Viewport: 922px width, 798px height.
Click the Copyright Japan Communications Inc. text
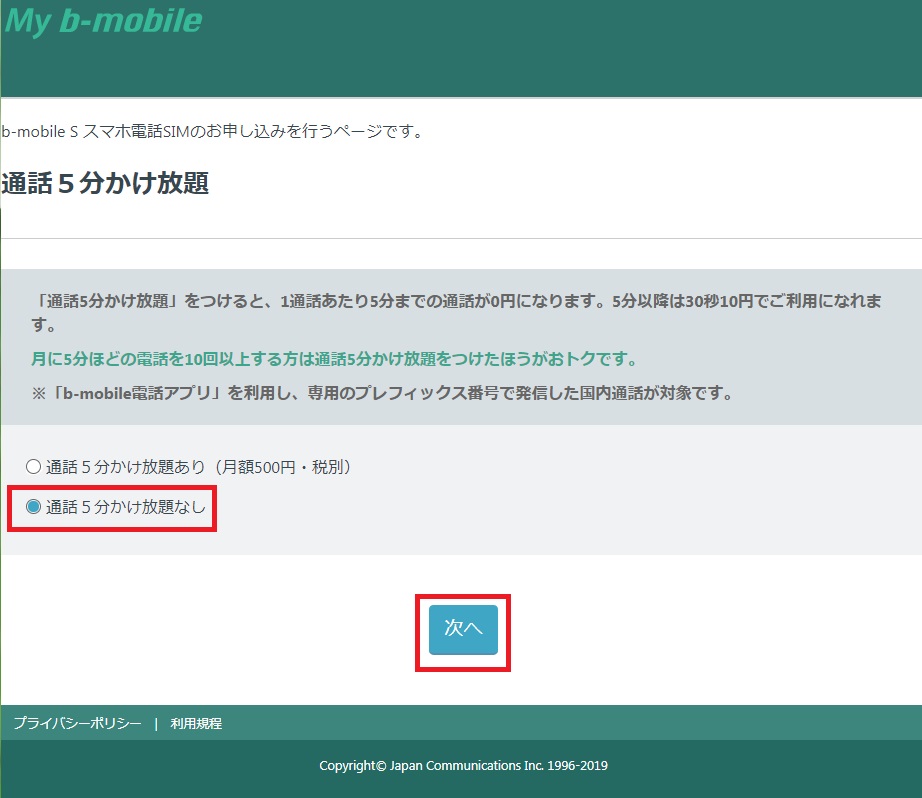point(463,766)
